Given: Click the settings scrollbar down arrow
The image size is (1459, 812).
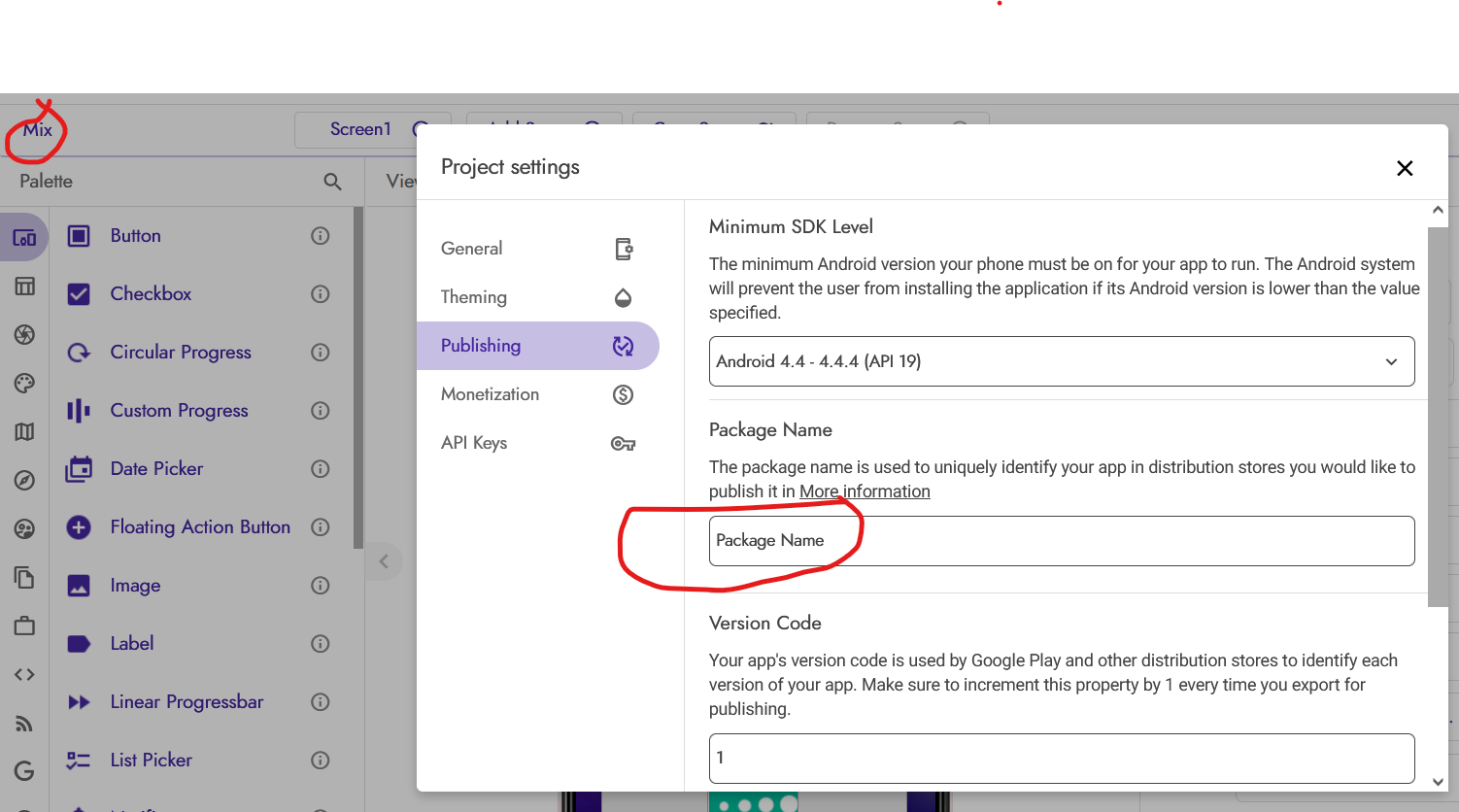Looking at the screenshot, I should coord(1438,781).
